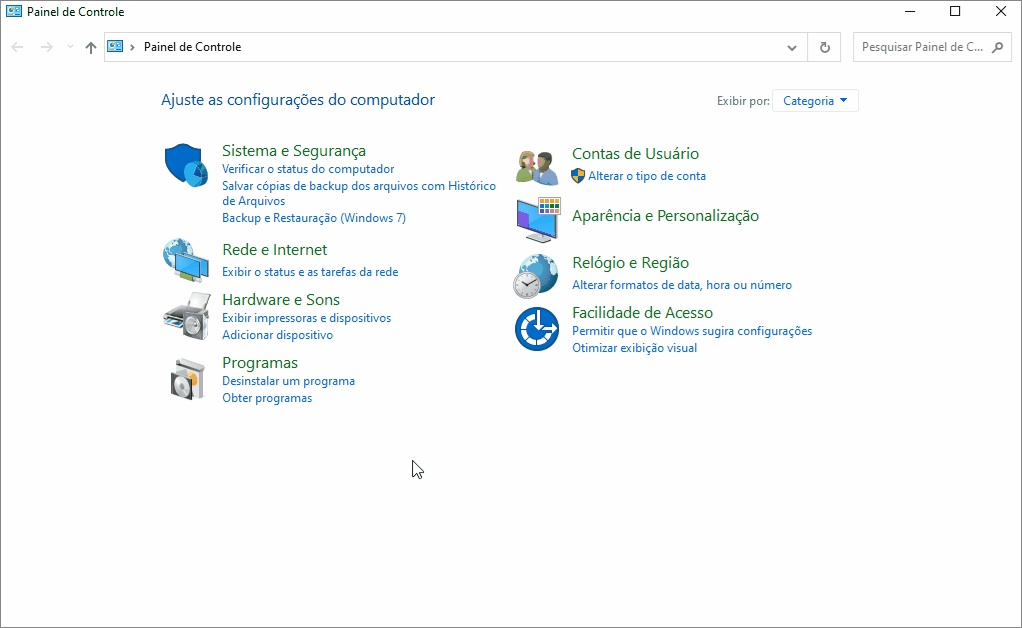
Task: Open Salvar cópias de backup com Histórico de Arquivos
Action: (359, 193)
